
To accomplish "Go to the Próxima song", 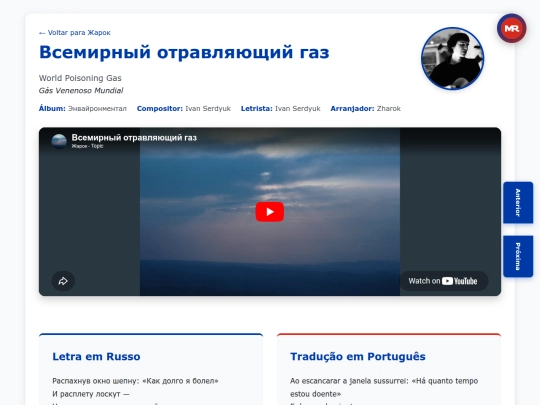I will tap(518, 256).
